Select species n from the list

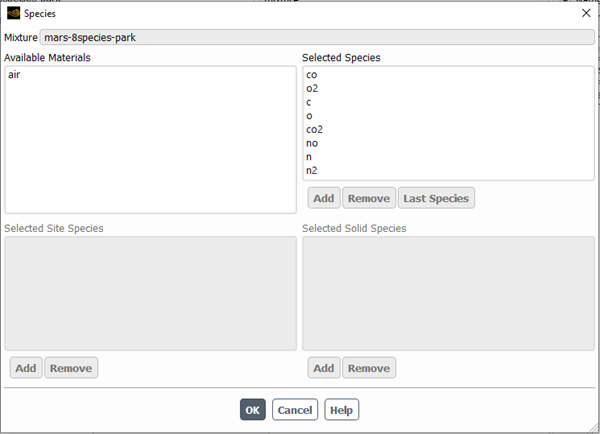(310, 157)
